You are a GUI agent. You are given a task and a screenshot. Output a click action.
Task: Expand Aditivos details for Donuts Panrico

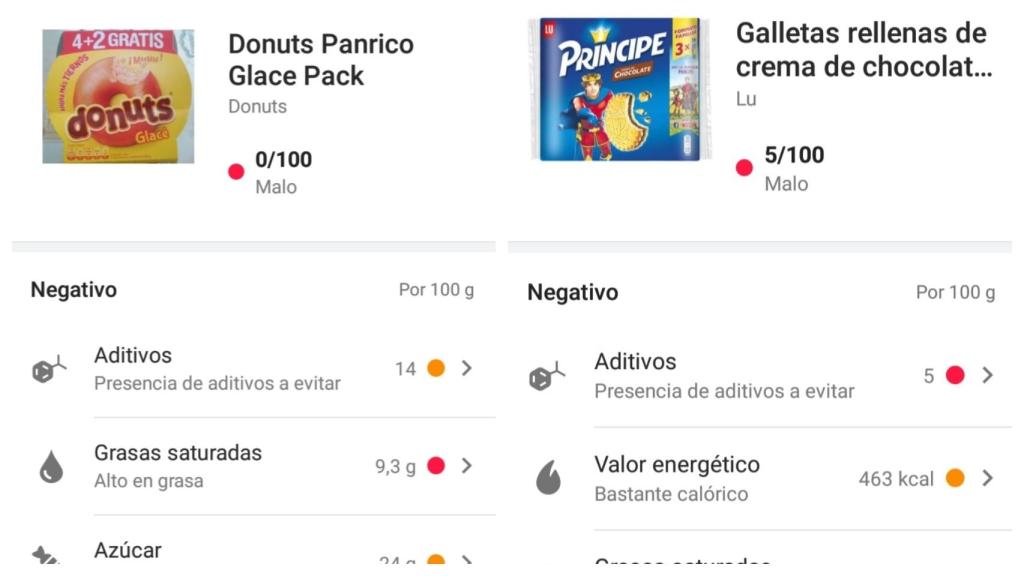[466, 368]
